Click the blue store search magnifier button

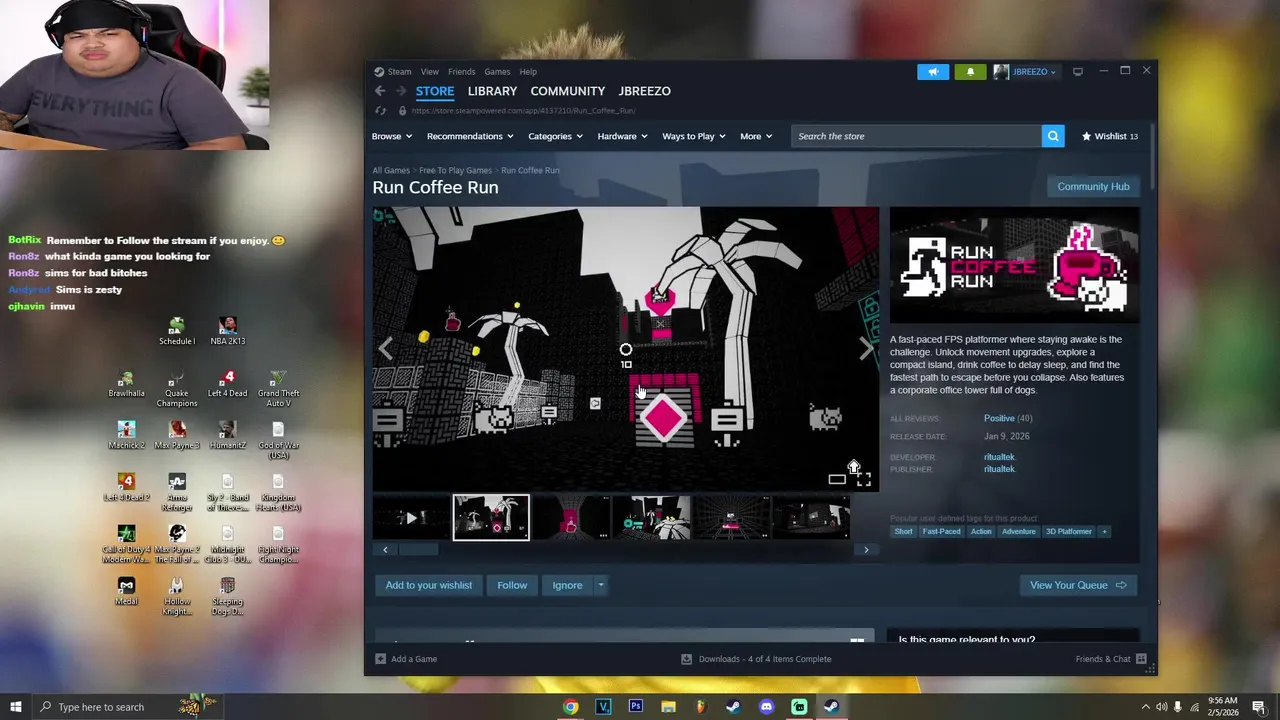1053,136
